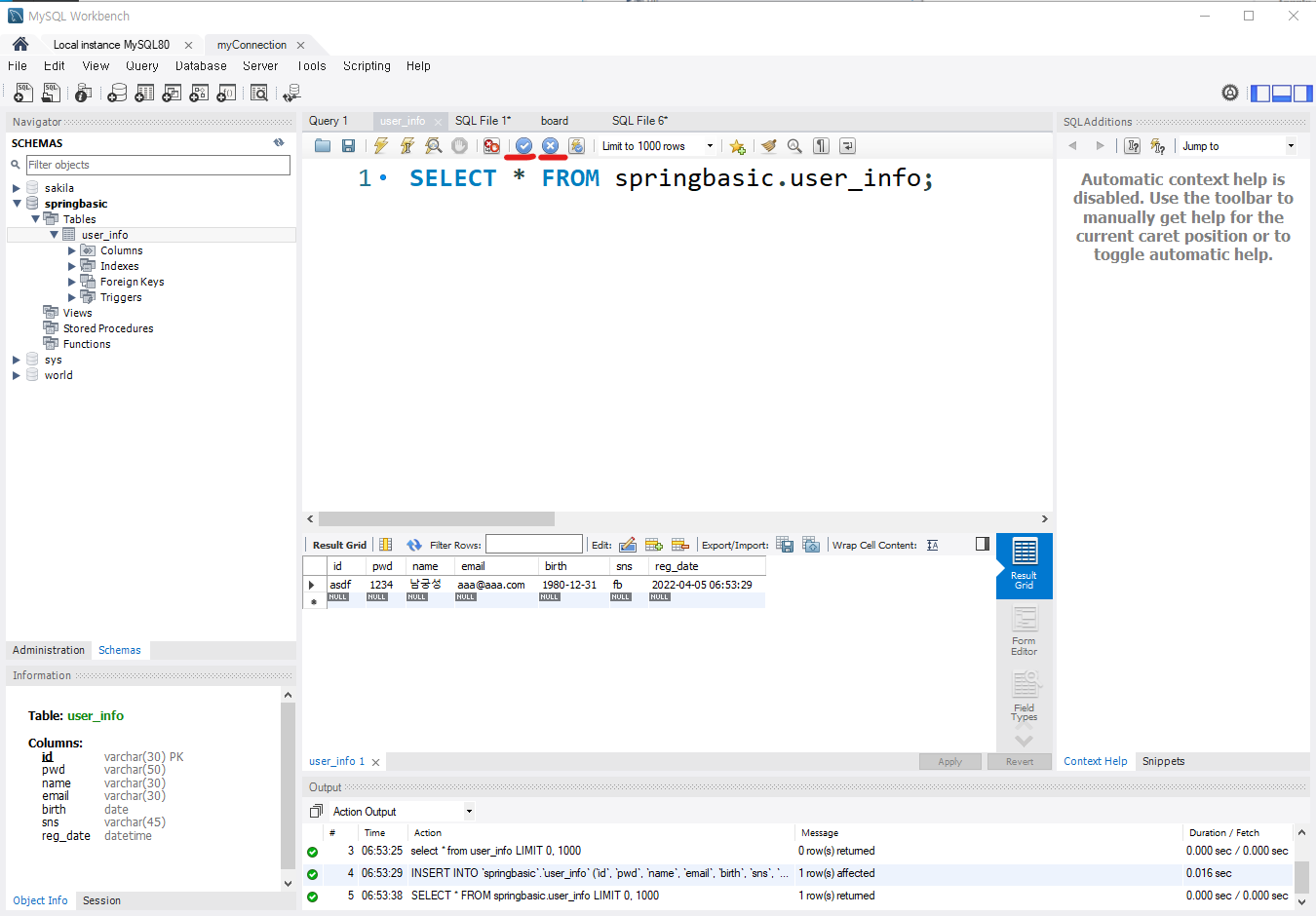Screen dimensions: 1316x916
Task: Save the script to a file
Action: [348, 146]
